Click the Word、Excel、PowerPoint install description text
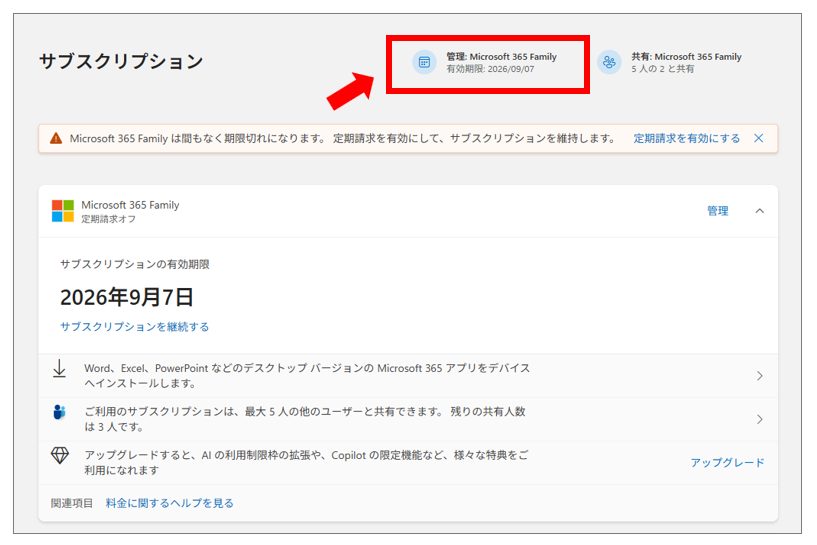Viewport: 817px width, 545px height. [x=307, y=376]
